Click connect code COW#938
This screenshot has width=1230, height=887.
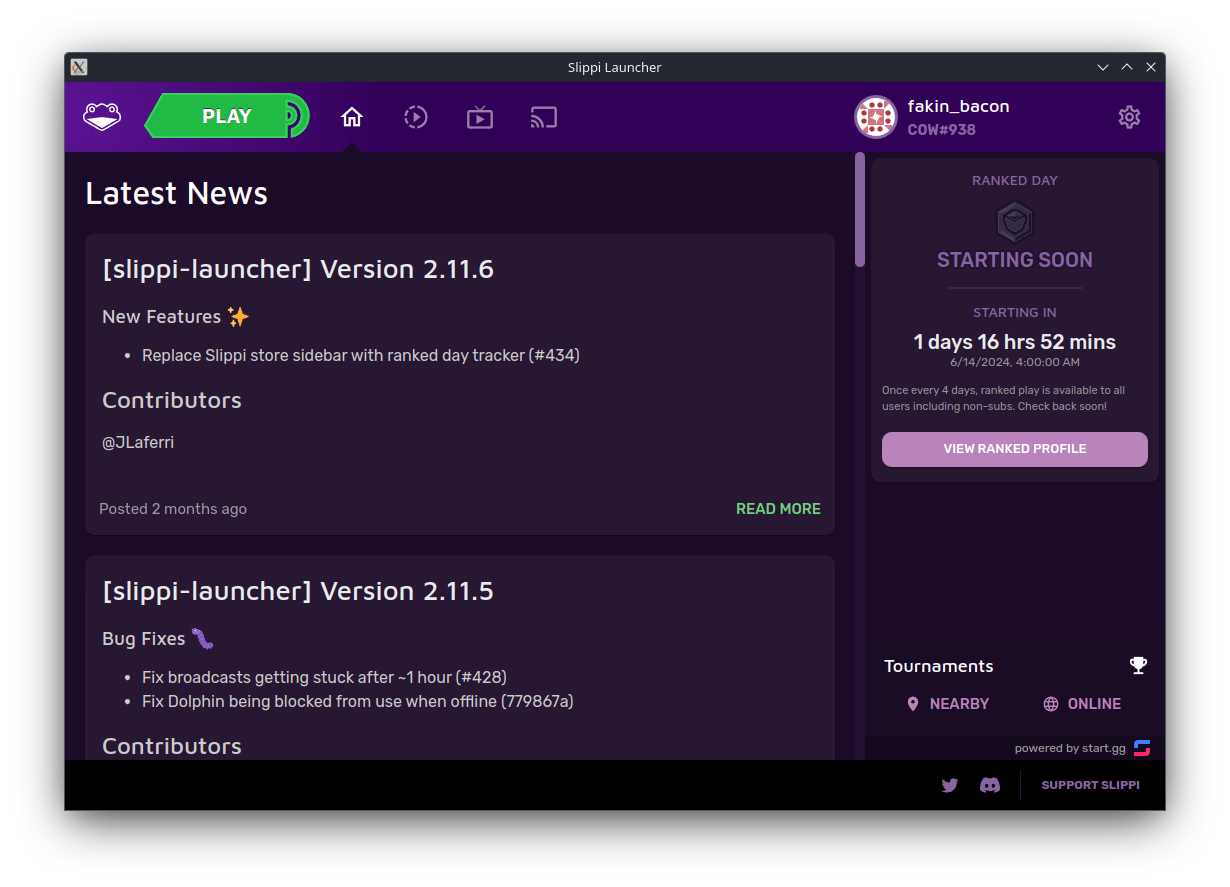click(x=941, y=130)
